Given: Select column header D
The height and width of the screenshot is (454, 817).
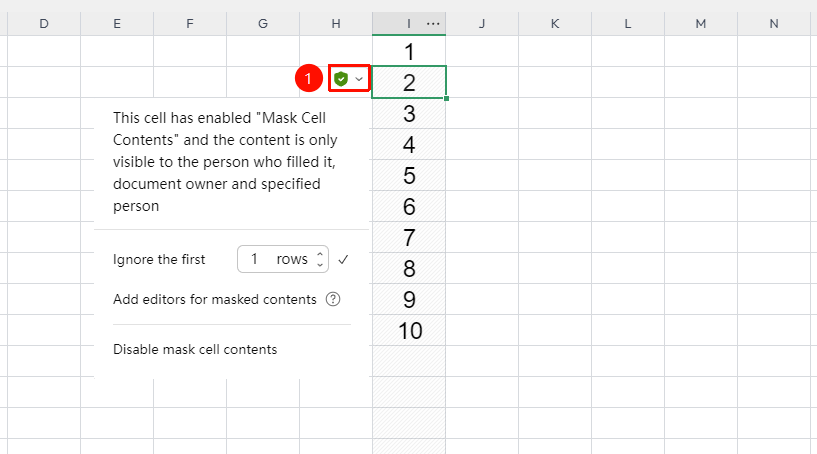Looking at the screenshot, I should [x=44, y=23].
